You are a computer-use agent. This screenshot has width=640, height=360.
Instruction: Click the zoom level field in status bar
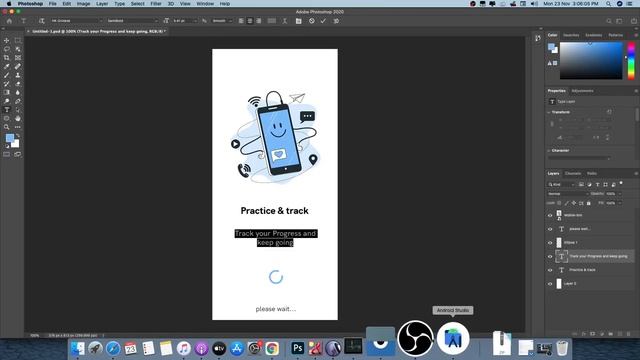click(x=35, y=336)
